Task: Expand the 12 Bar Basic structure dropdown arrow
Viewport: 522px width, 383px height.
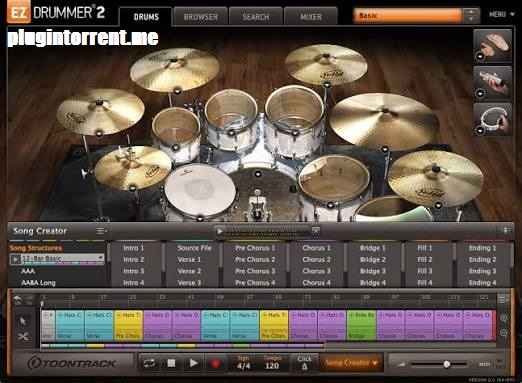Action: point(100,258)
